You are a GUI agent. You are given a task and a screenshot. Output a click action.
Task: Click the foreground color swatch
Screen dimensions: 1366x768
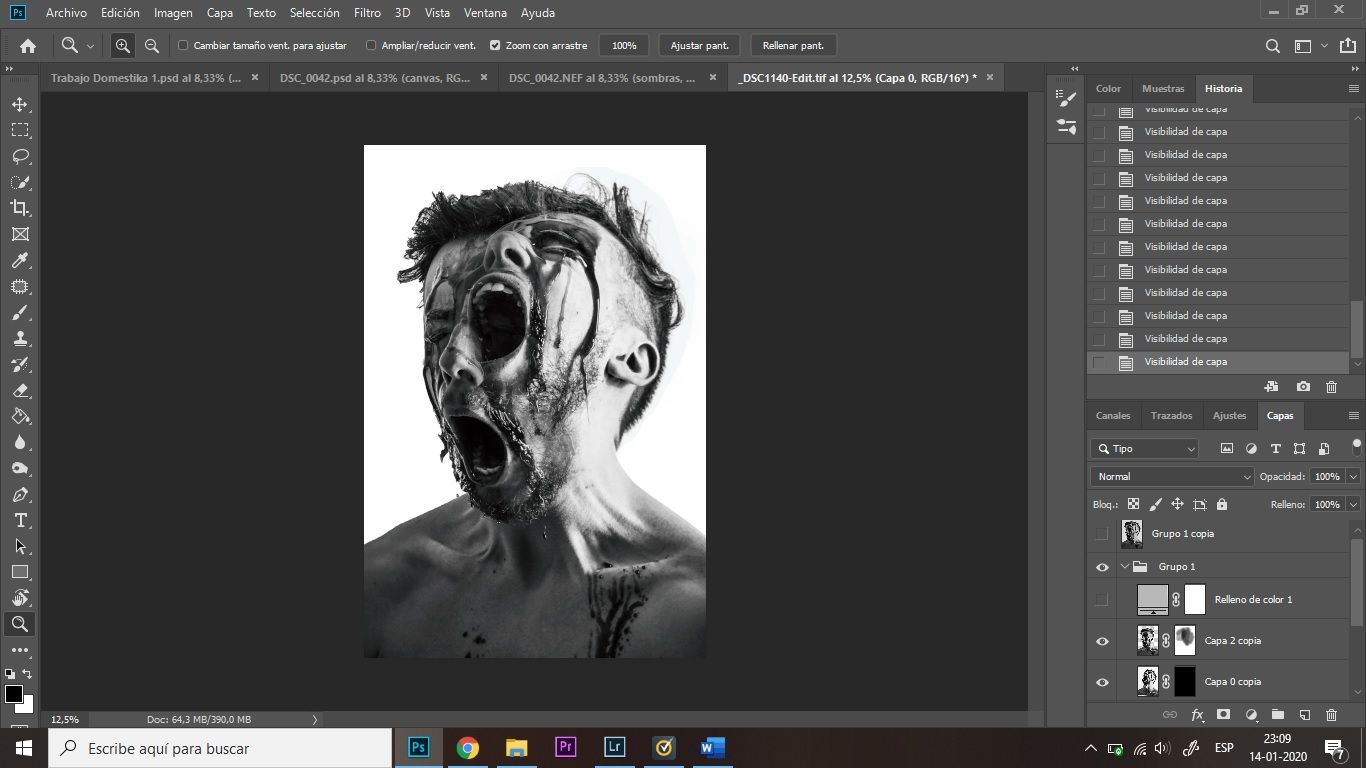coord(14,694)
